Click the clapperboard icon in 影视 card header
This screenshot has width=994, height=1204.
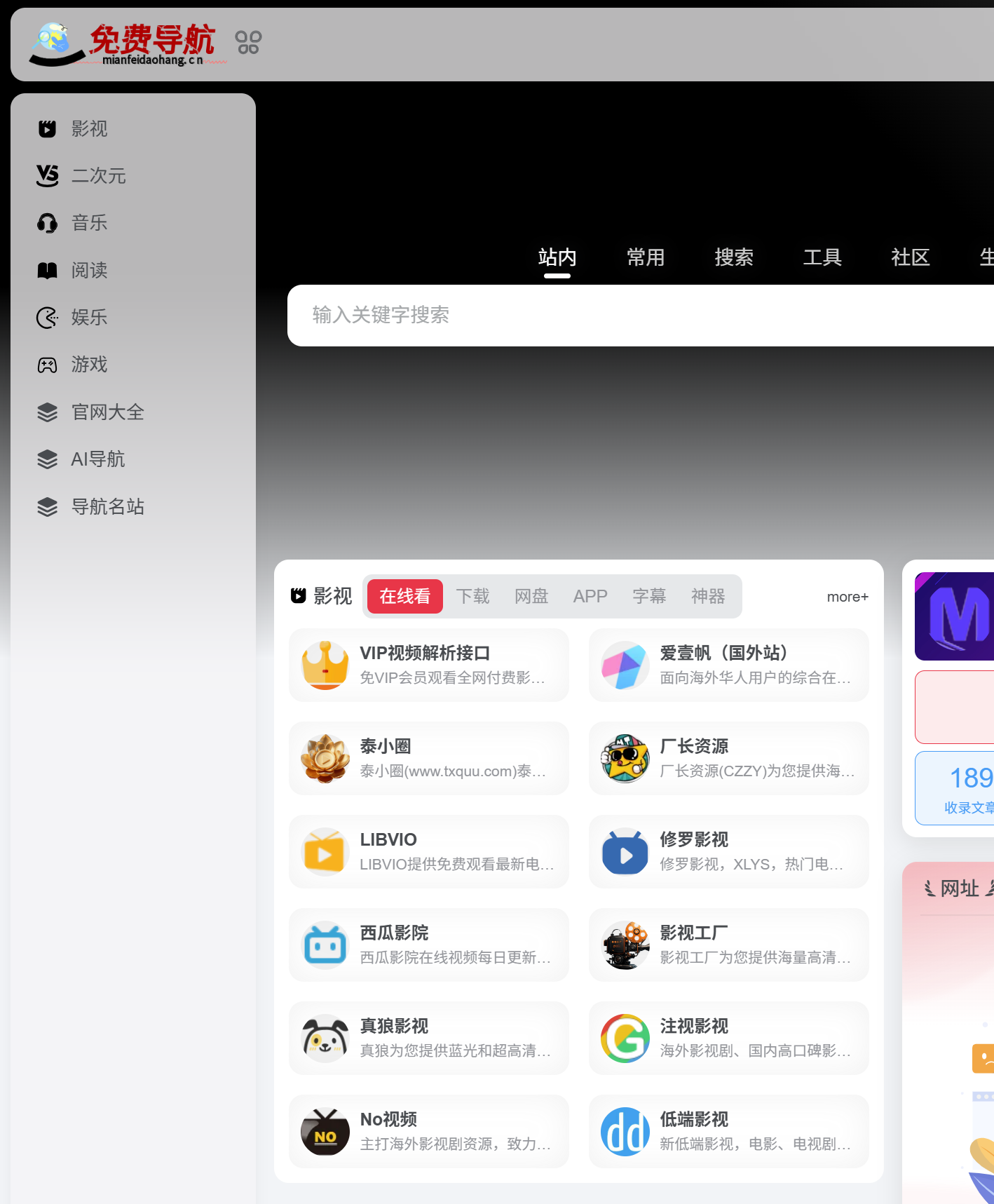point(299,596)
